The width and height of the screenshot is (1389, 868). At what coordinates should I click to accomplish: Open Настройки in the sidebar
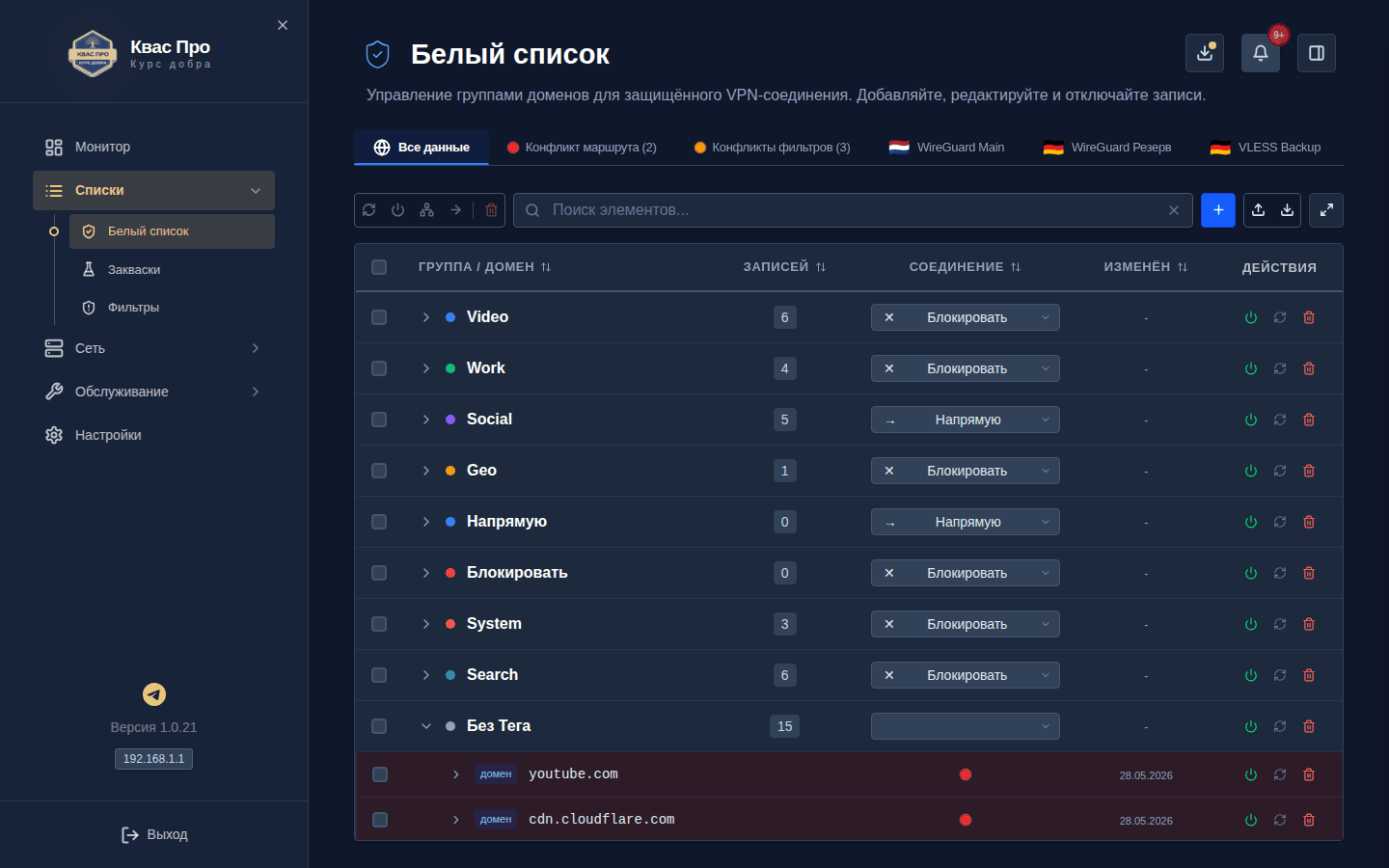pos(153,435)
